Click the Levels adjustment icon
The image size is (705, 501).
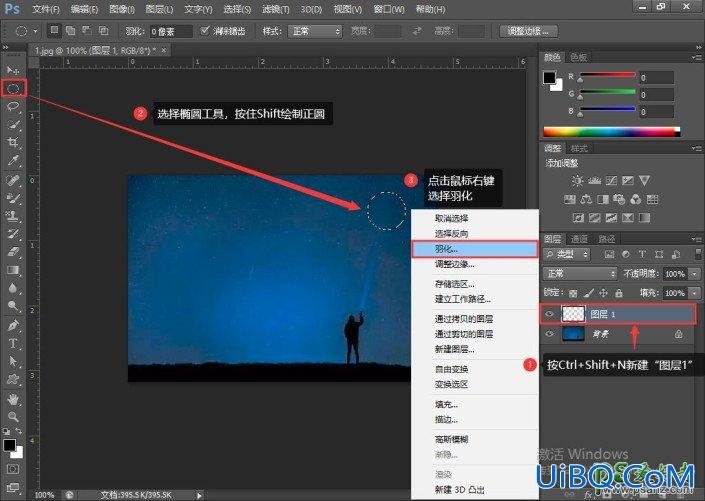[x=594, y=181]
